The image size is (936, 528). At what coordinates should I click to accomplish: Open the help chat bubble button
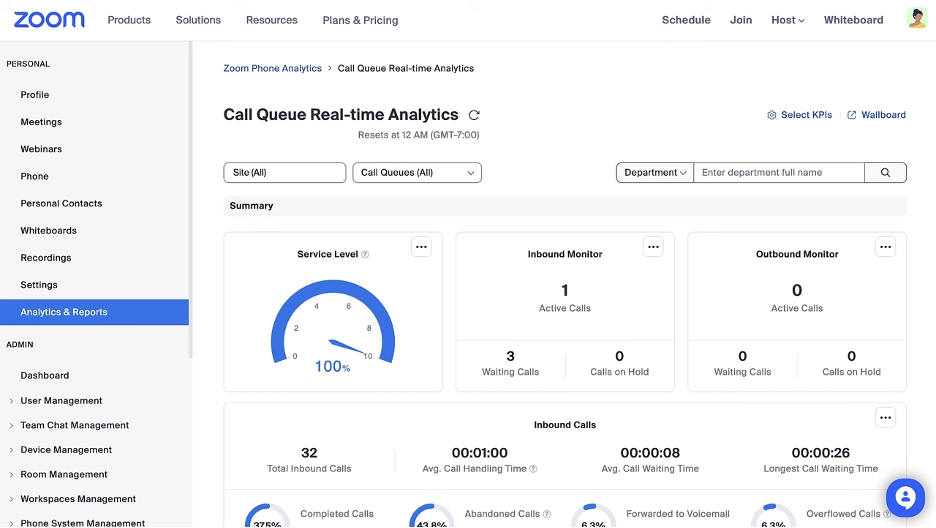pos(905,497)
